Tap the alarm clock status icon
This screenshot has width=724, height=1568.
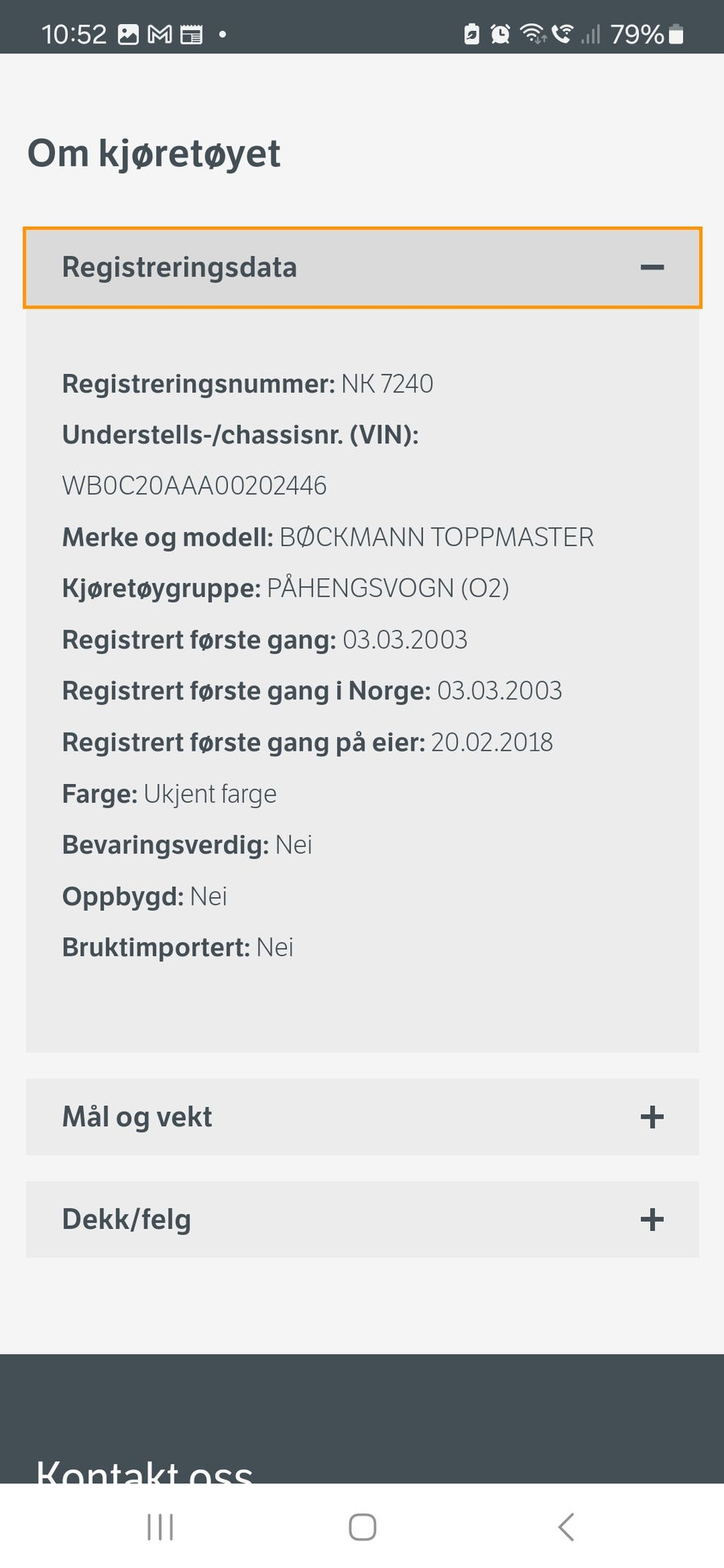[500, 34]
